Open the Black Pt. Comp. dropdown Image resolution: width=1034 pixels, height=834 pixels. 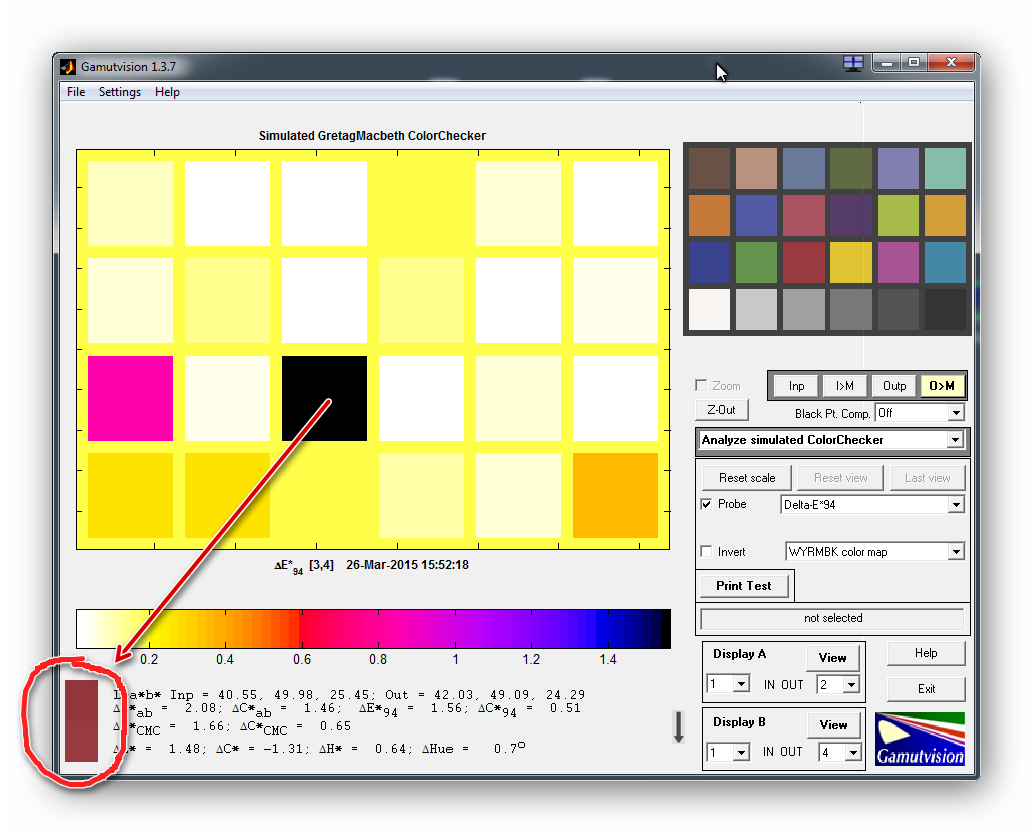[955, 413]
